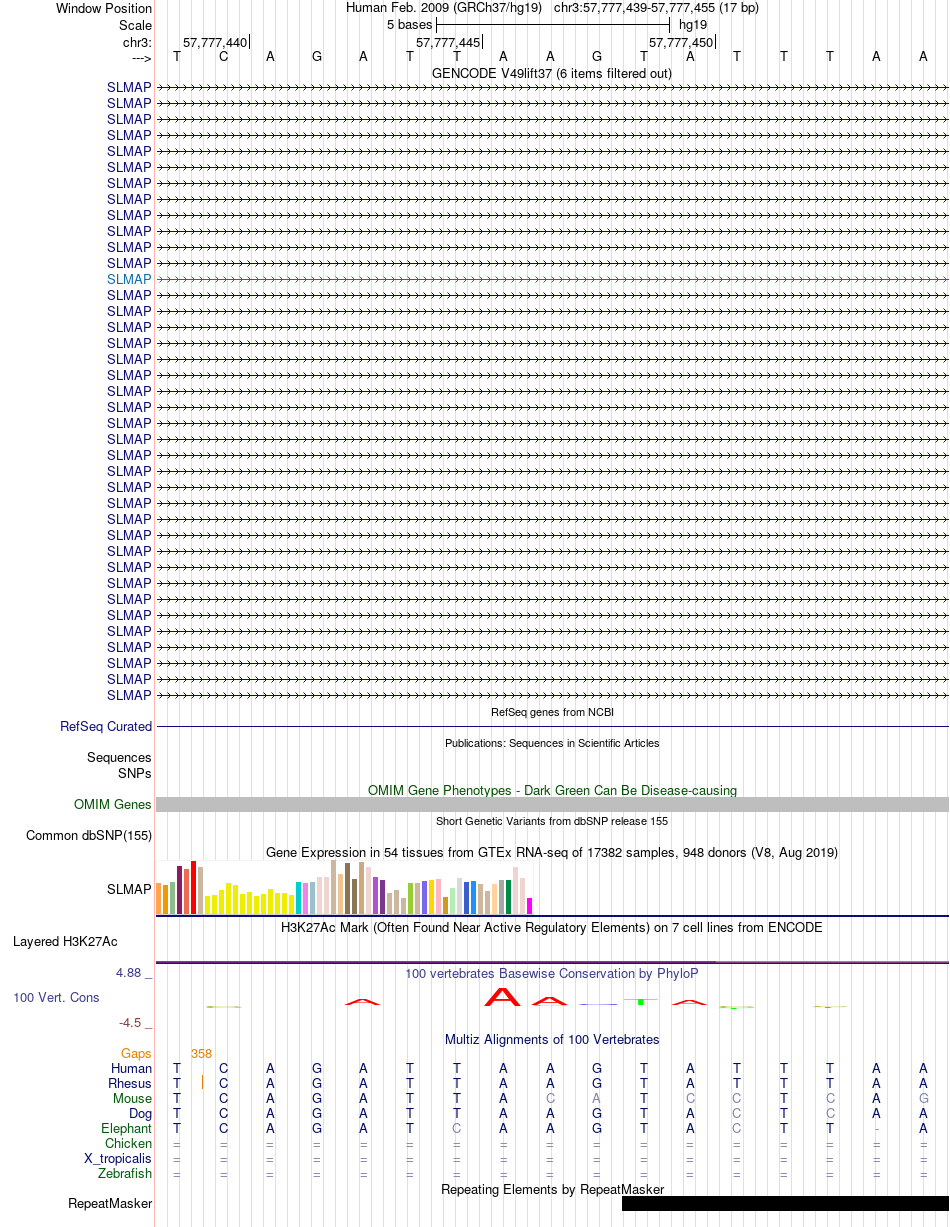Viewport: 950px width, 1227px height.
Task: Click the green square in PhyloP conservation track
Action: pyautogui.click(x=640, y=1001)
